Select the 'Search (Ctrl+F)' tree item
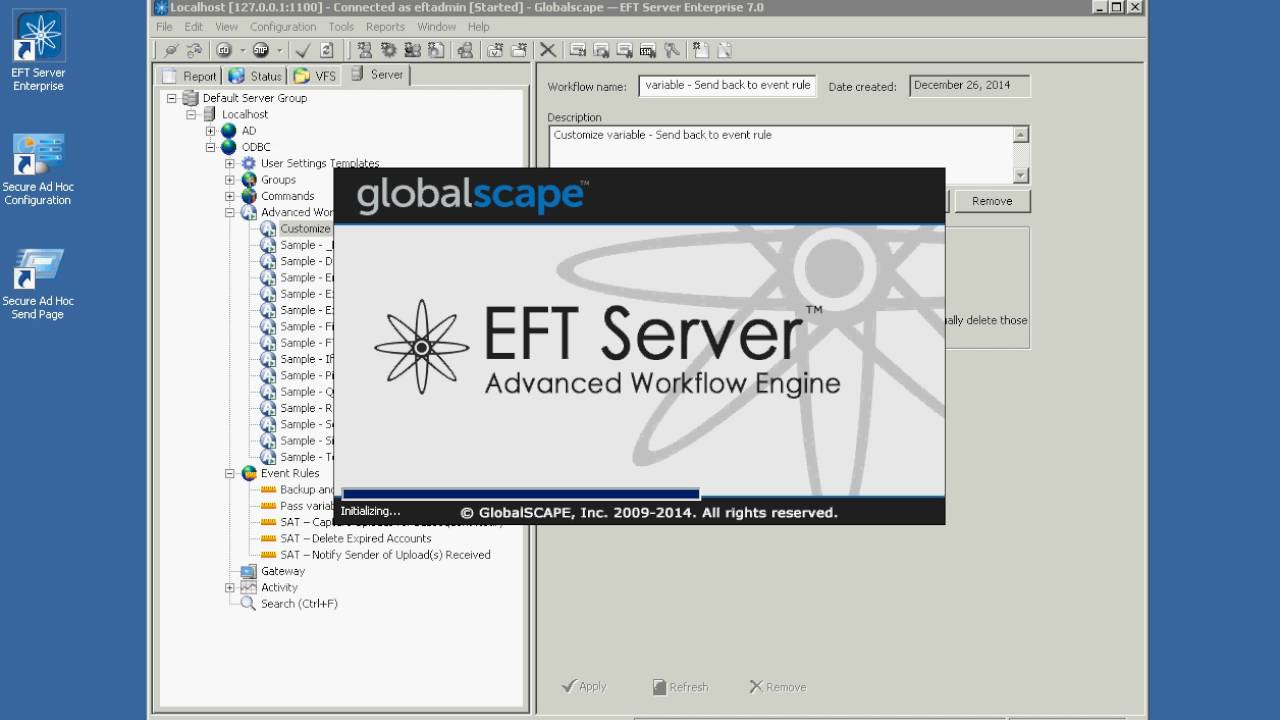1280x720 pixels. click(x=299, y=604)
